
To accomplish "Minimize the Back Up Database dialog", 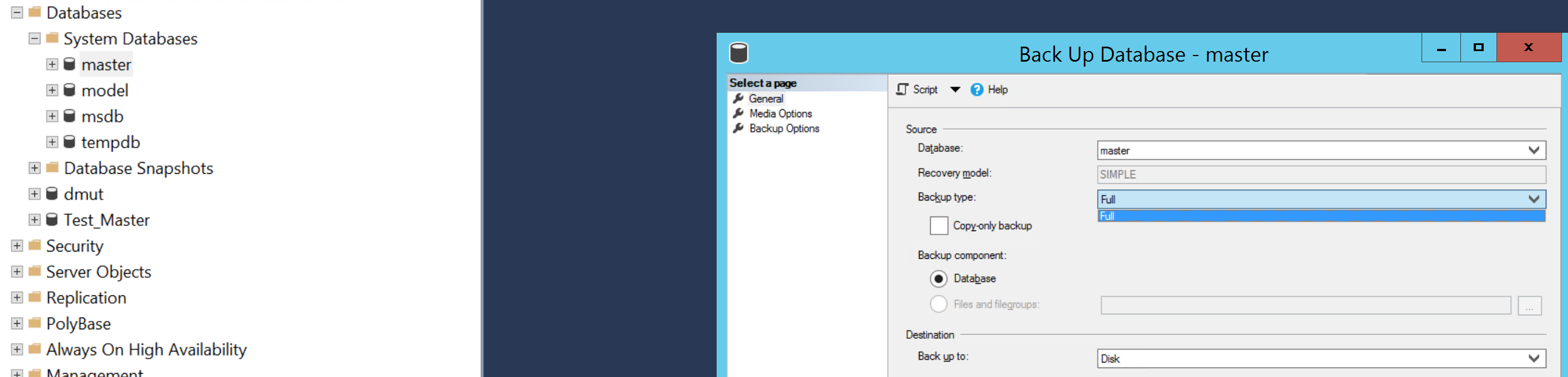I will [1440, 48].
